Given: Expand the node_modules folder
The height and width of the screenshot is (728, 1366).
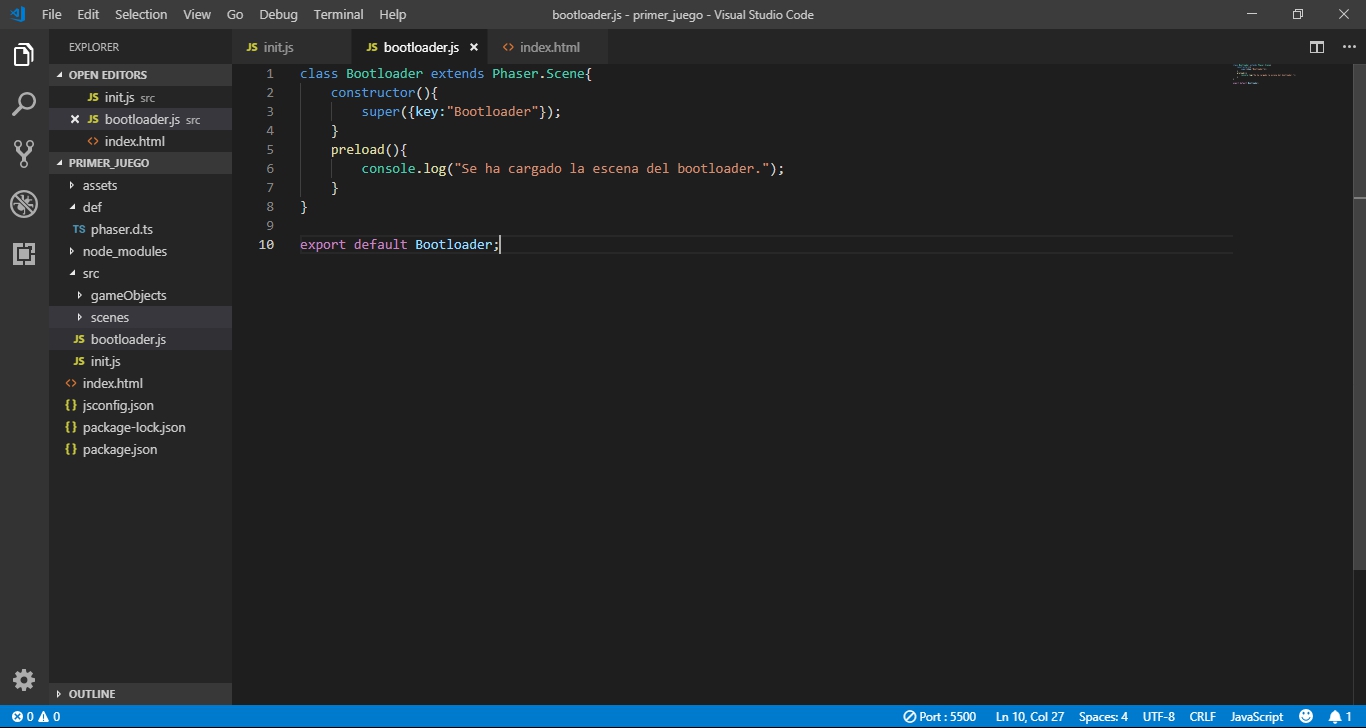Looking at the screenshot, I should 124,251.
